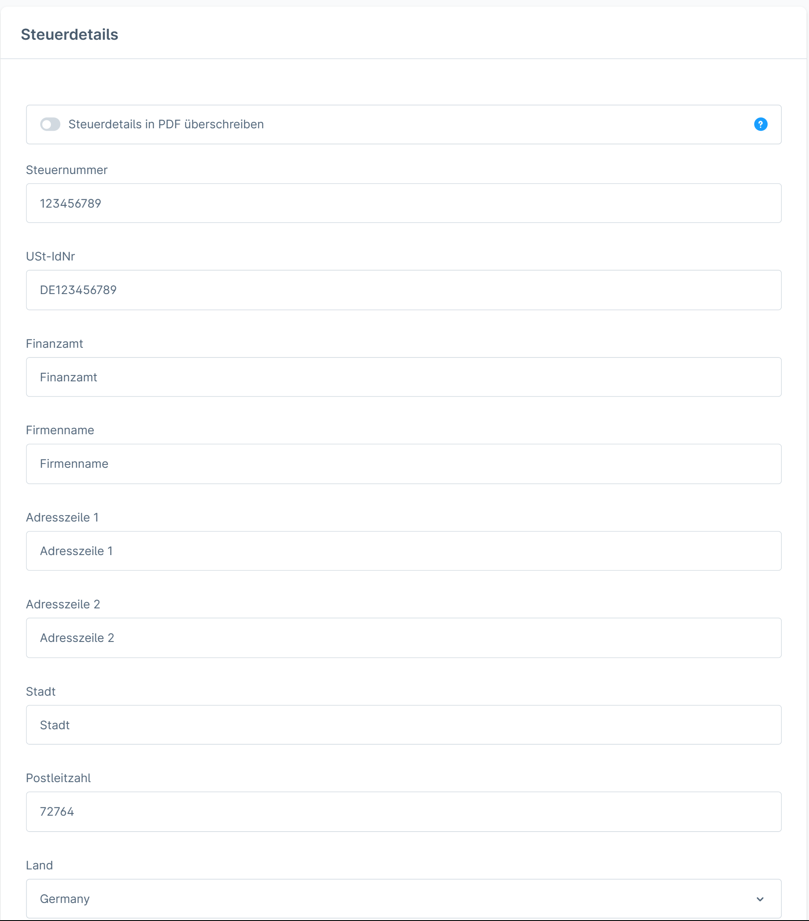
Task: Focus the Steuernummer field with 123456789
Action: click(404, 203)
